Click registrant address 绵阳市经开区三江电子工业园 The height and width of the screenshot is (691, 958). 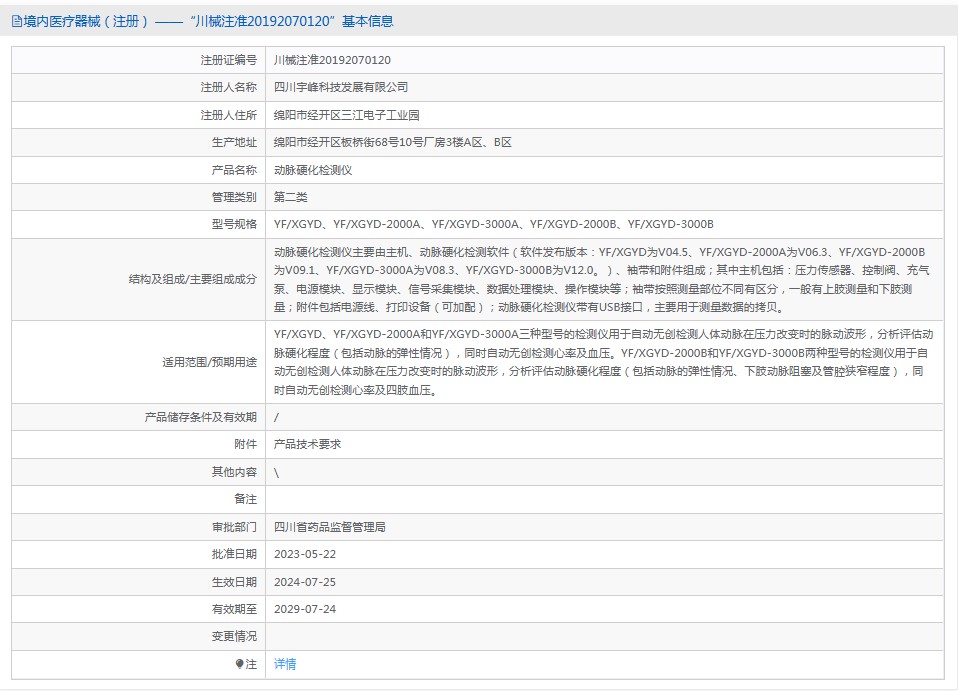(x=346, y=115)
